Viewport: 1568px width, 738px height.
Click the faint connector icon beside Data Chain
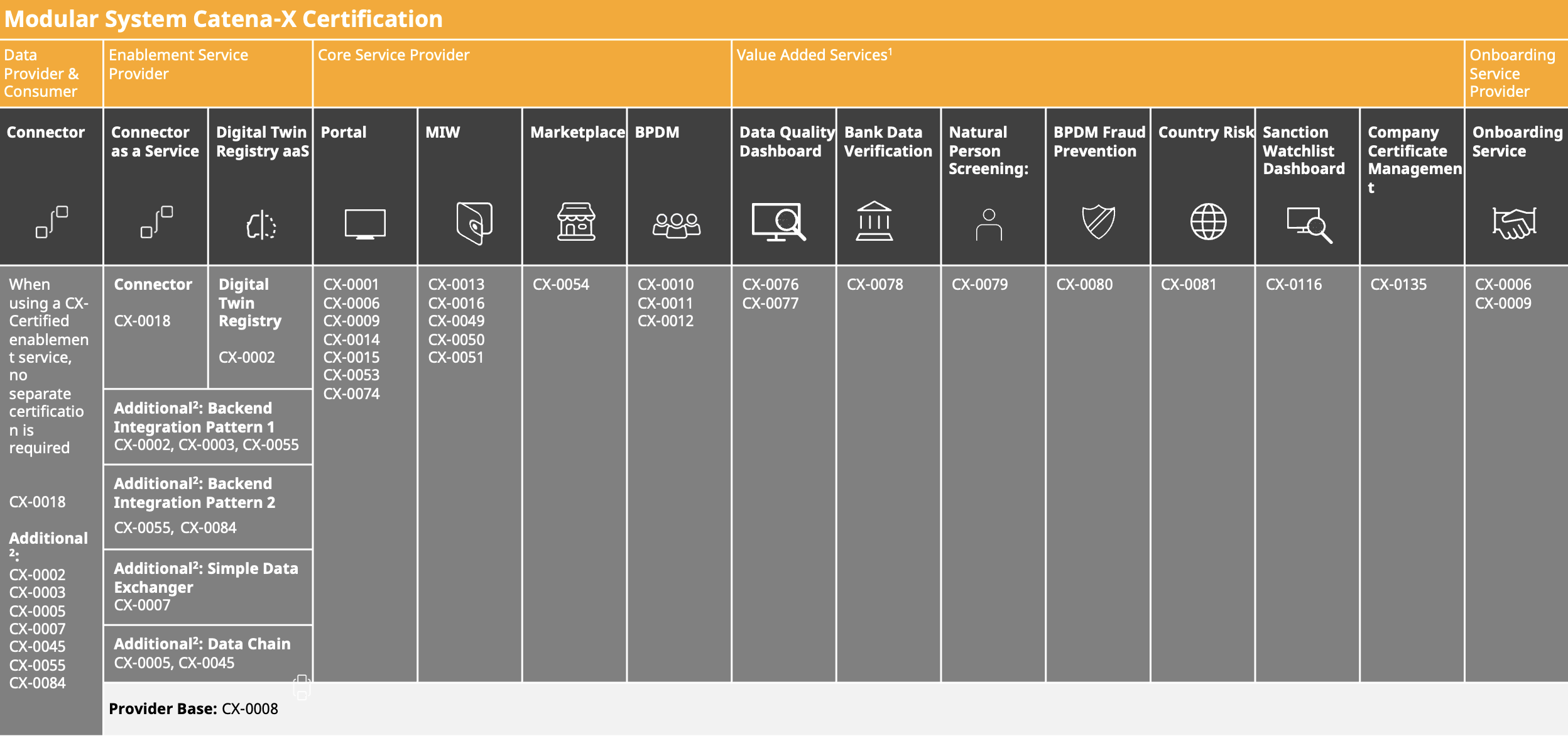302,687
